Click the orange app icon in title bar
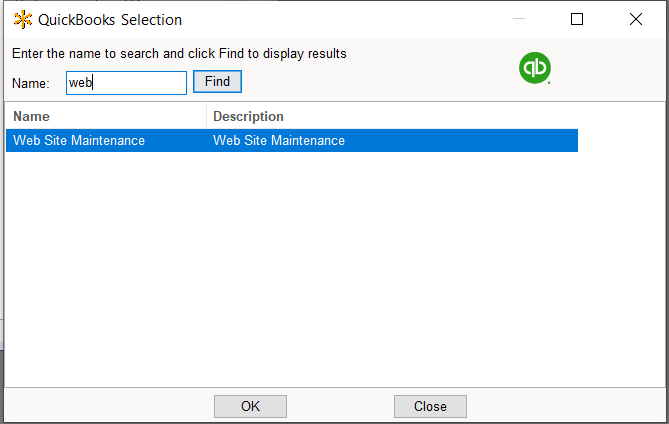This screenshot has height=424, width=669. (x=22, y=19)
